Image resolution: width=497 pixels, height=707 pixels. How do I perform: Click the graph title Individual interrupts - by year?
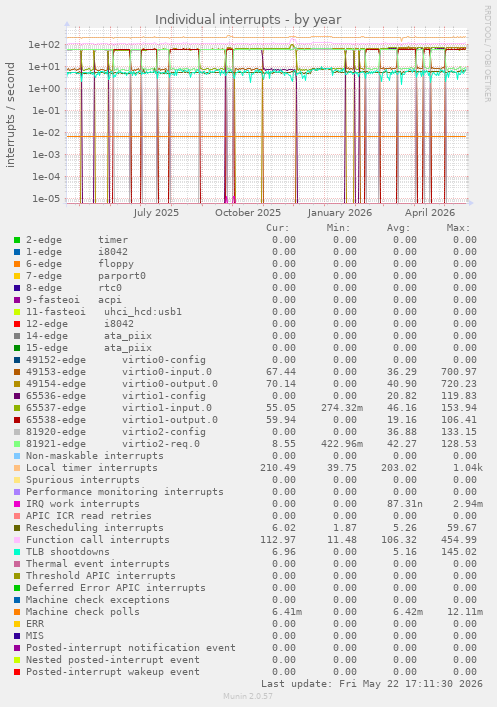[x=248, y=20]
